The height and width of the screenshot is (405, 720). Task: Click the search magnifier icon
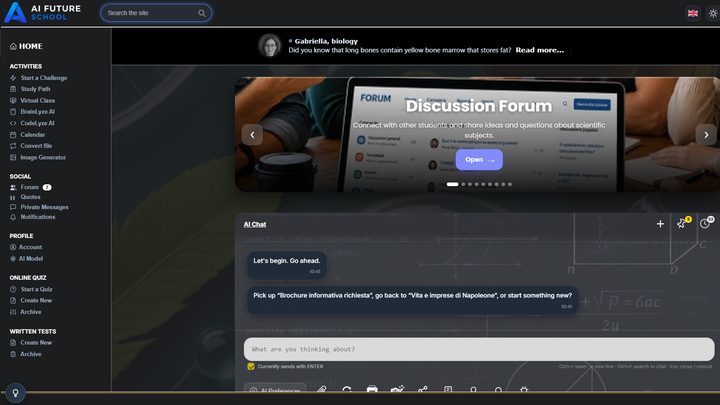(x=202, y=13)
